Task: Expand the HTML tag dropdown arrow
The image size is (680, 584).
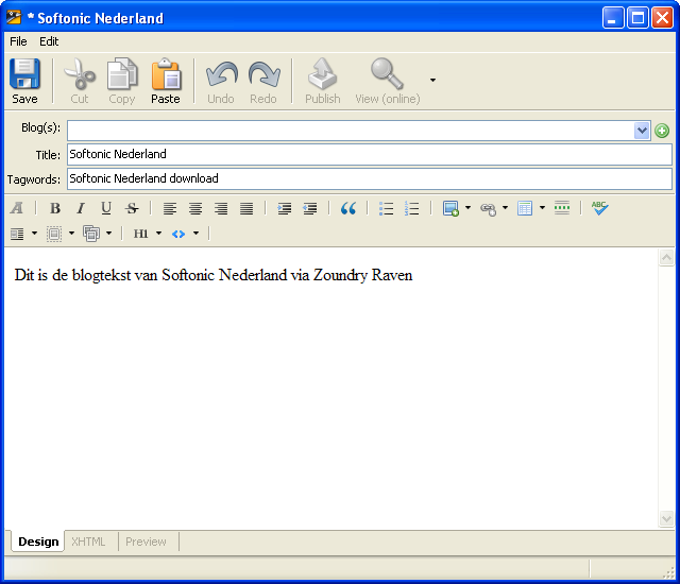Action: pos(196,233)
